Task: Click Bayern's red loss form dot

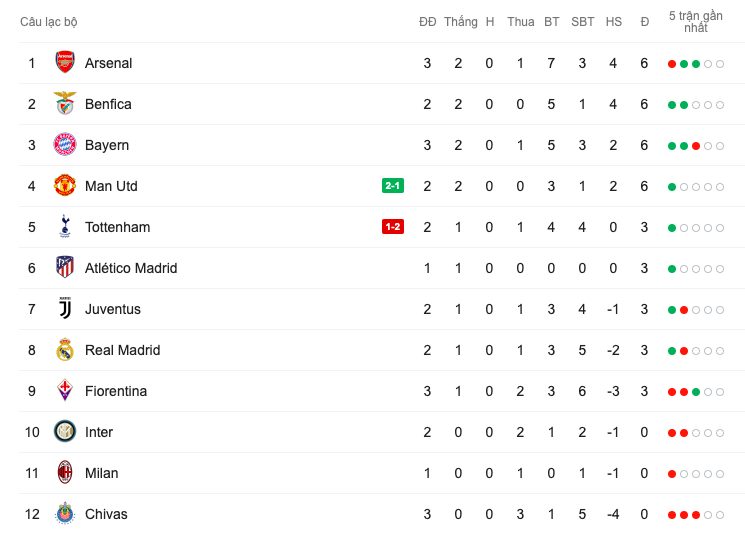Action: 696,146
